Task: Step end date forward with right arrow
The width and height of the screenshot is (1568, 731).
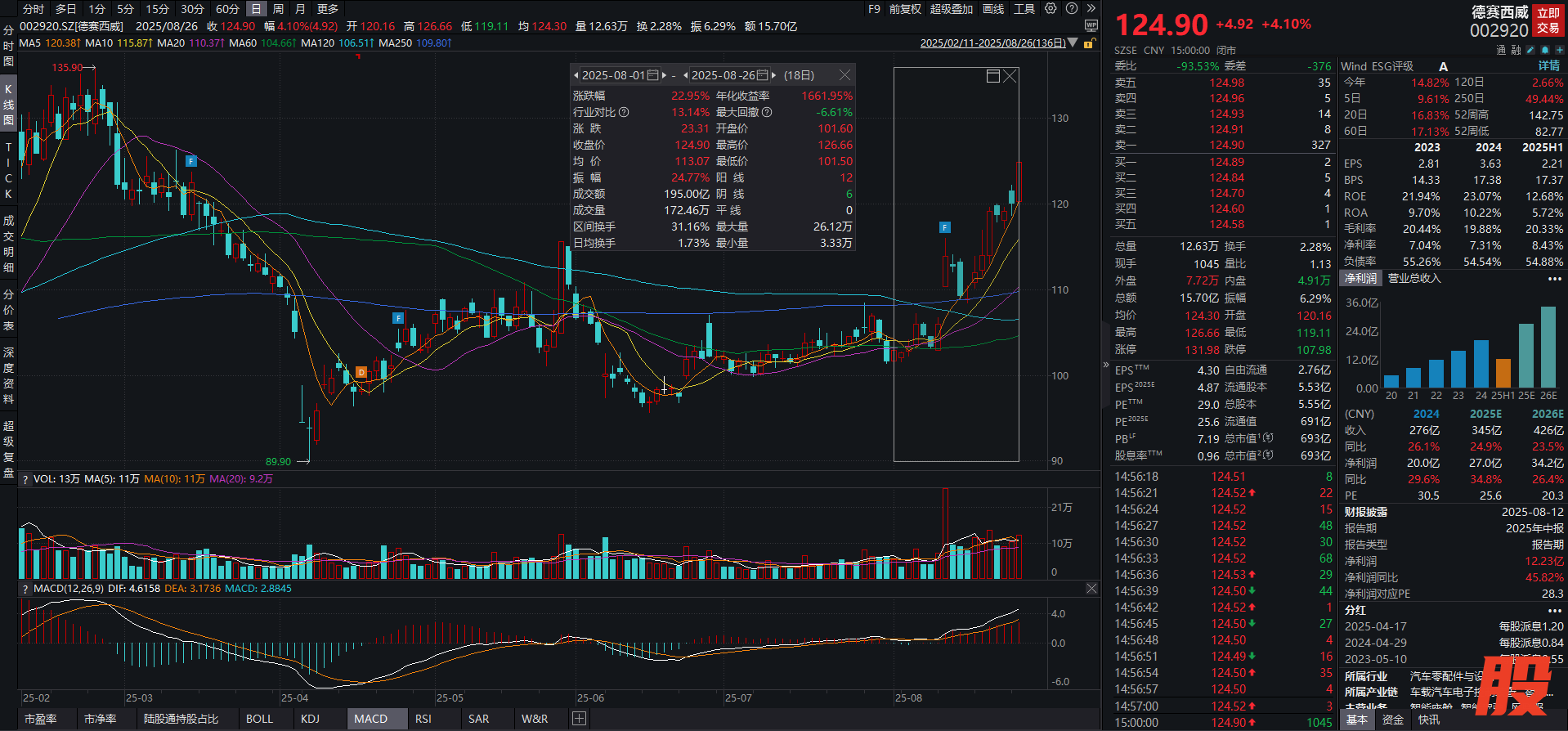Action: tap(773, 75)
